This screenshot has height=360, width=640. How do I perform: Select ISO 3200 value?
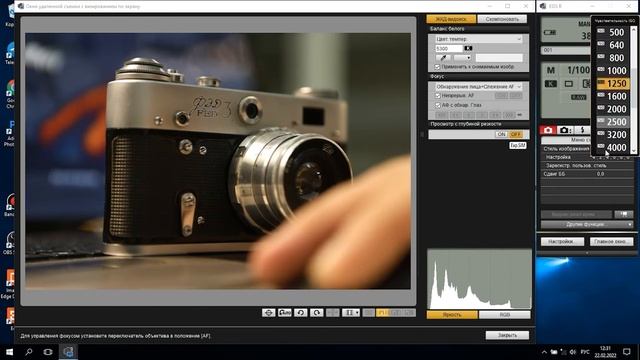613,134
